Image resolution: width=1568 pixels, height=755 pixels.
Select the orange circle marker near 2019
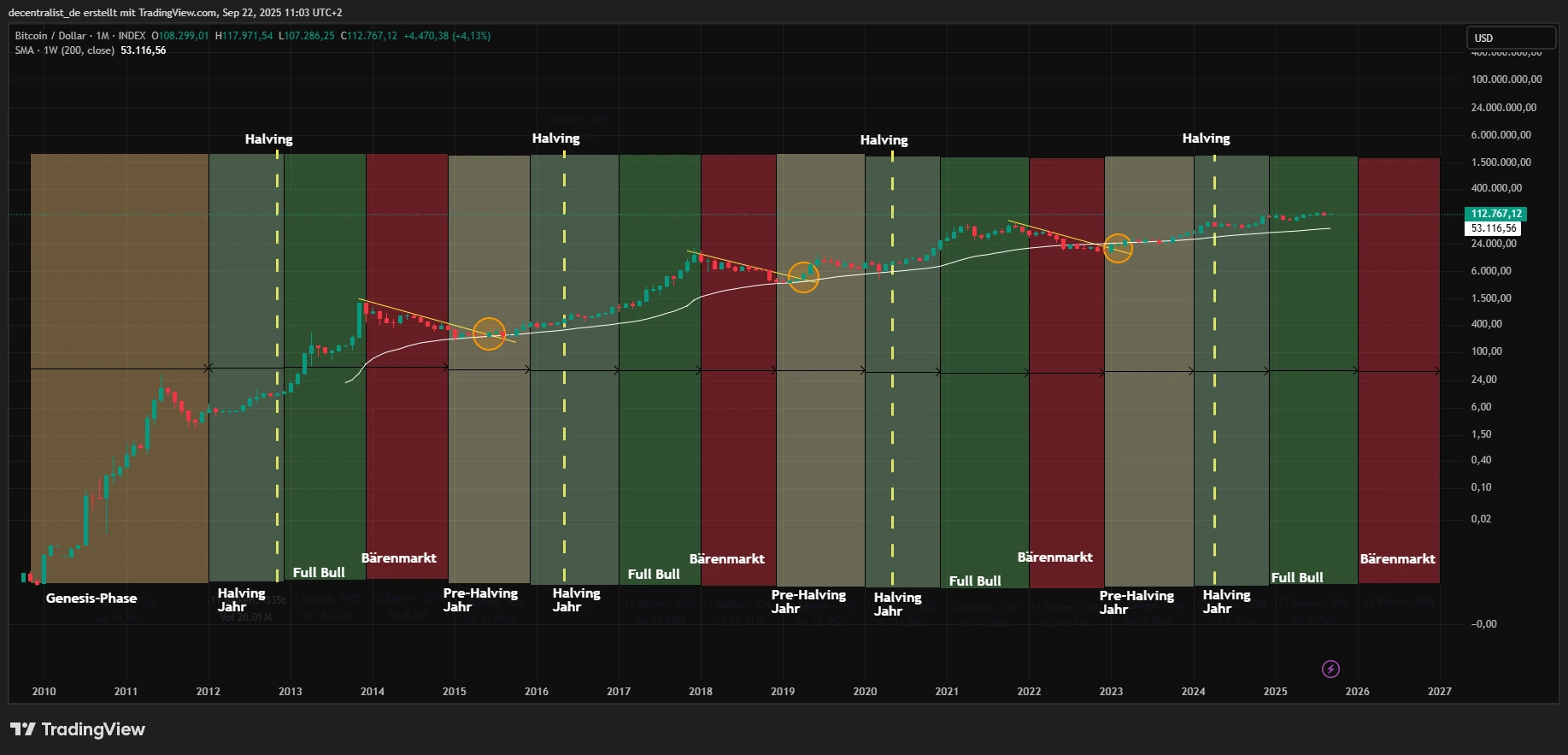point(803,277)
